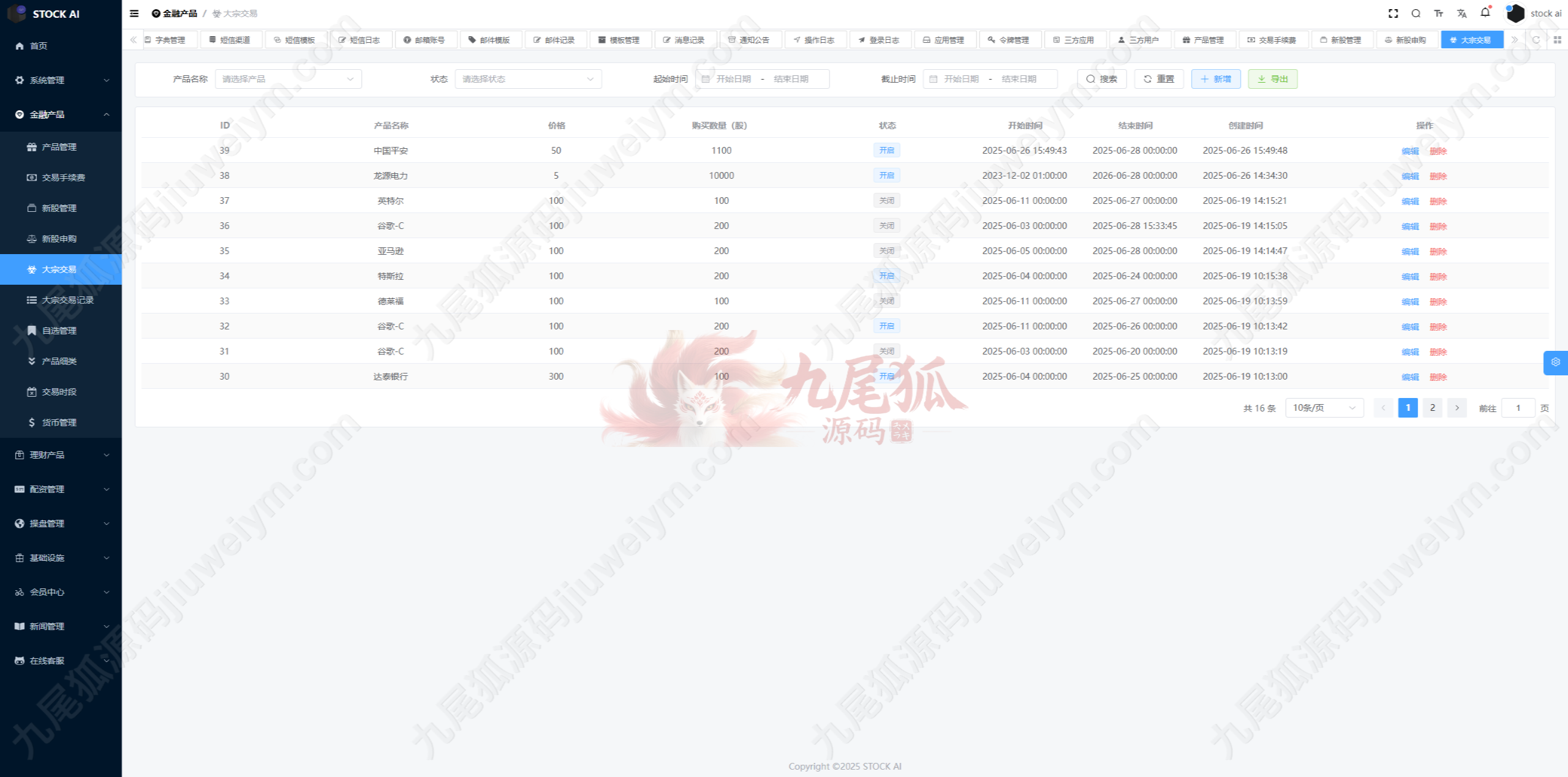Open the language translation icon
The height and width of the screenshot is (777, 1568).
point(1461,13)
